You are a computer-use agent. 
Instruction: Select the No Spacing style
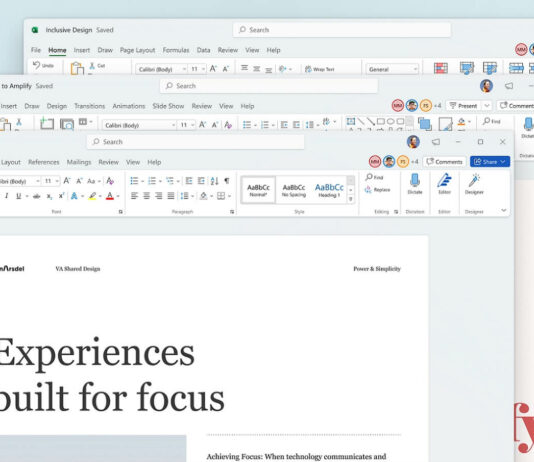click(294, 190)
